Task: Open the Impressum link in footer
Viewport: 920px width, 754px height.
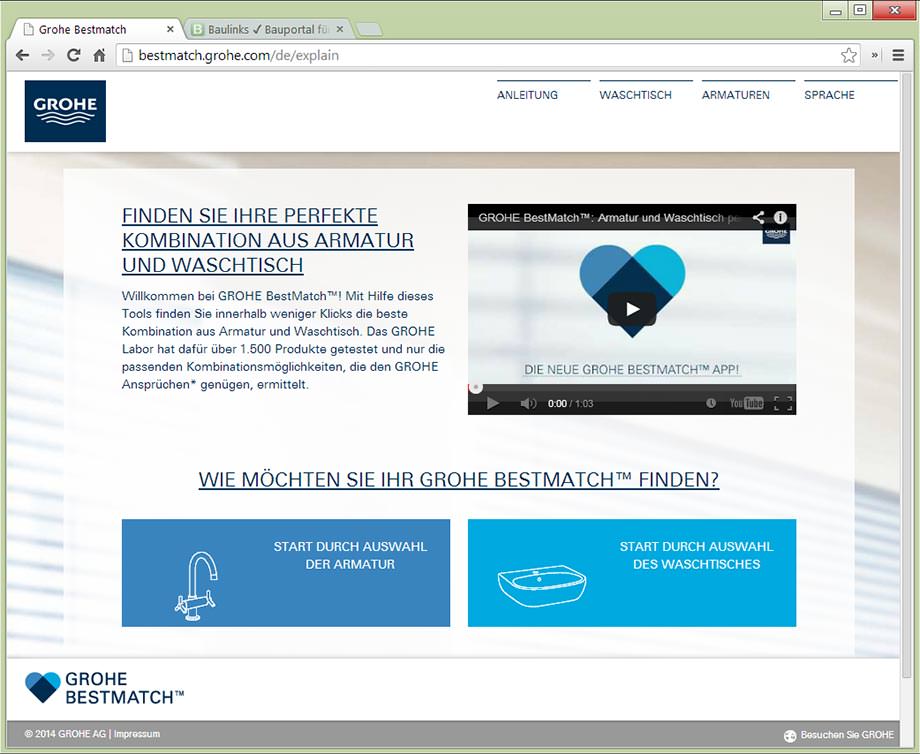Action: click(137, 734)
